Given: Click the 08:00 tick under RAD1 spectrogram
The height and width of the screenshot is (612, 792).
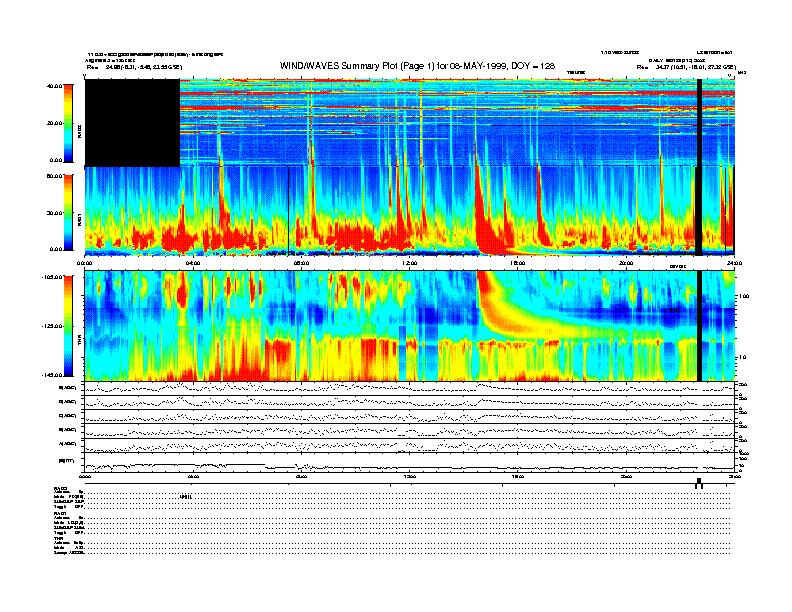Looking at the screenshot, I should point(301,263).
